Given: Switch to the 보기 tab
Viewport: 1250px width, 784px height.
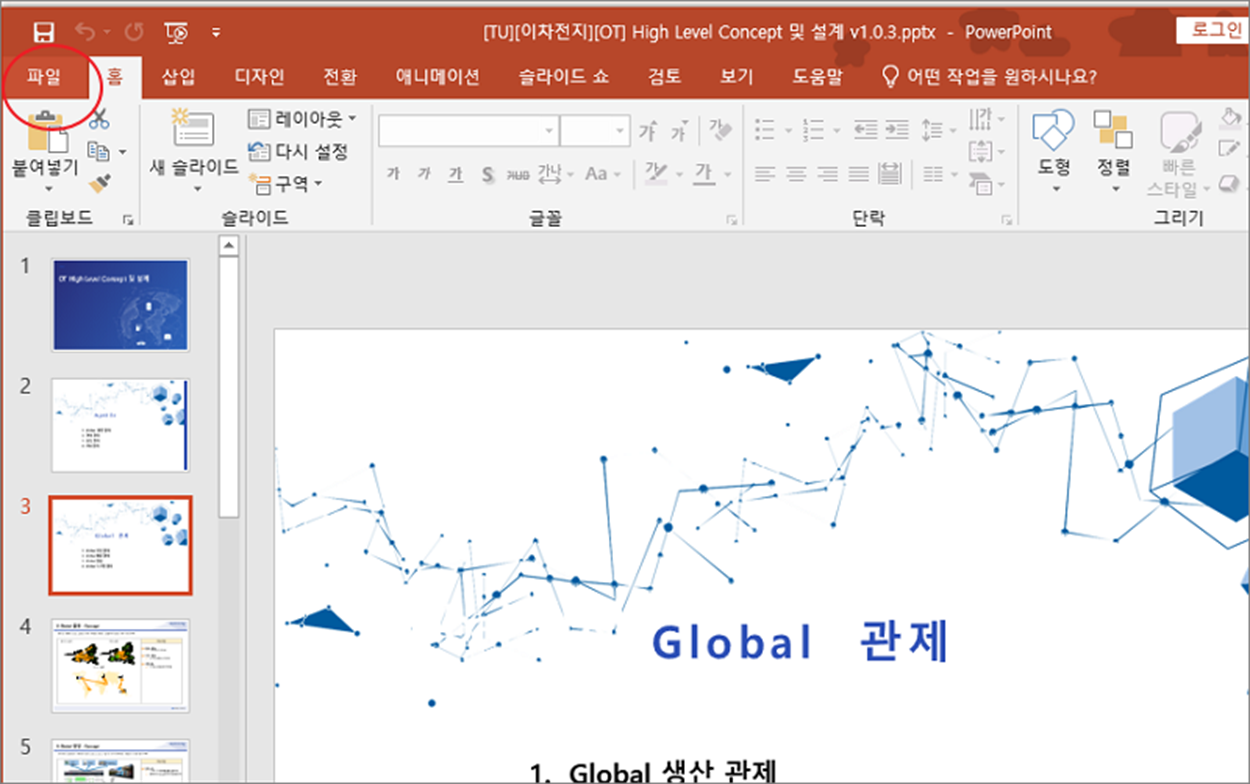Looking at the screenshot, I should (737, 77).
